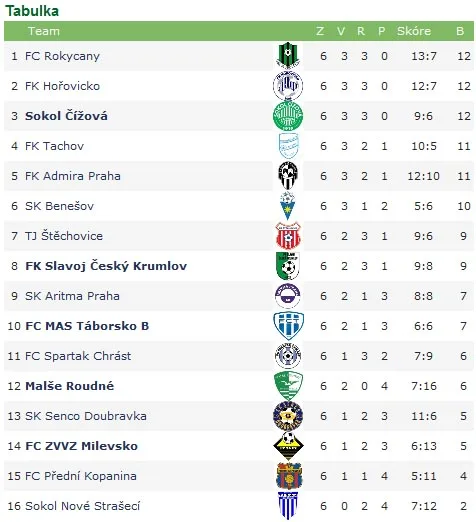Click the FC Rokycany club crest

click(x=288, y=55)
